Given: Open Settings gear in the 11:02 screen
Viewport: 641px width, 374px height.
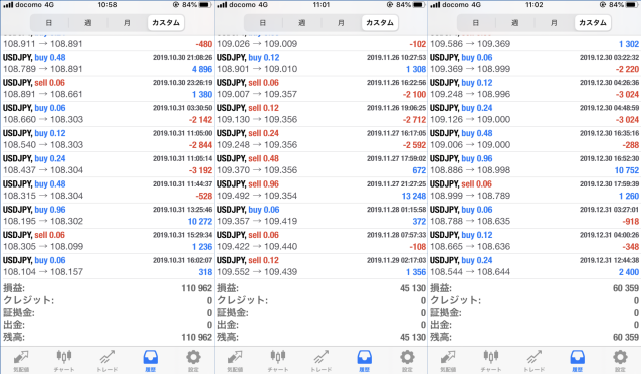Looking at the screenshot, I should pos(620,361).
